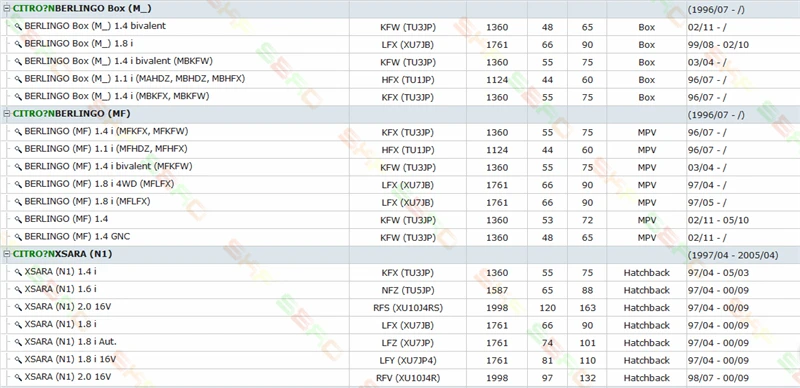The height and width of the screenshot is (388, 800).
Task: Click kW value 53 in BERLINGO 1.4 row
Action: 547,221
